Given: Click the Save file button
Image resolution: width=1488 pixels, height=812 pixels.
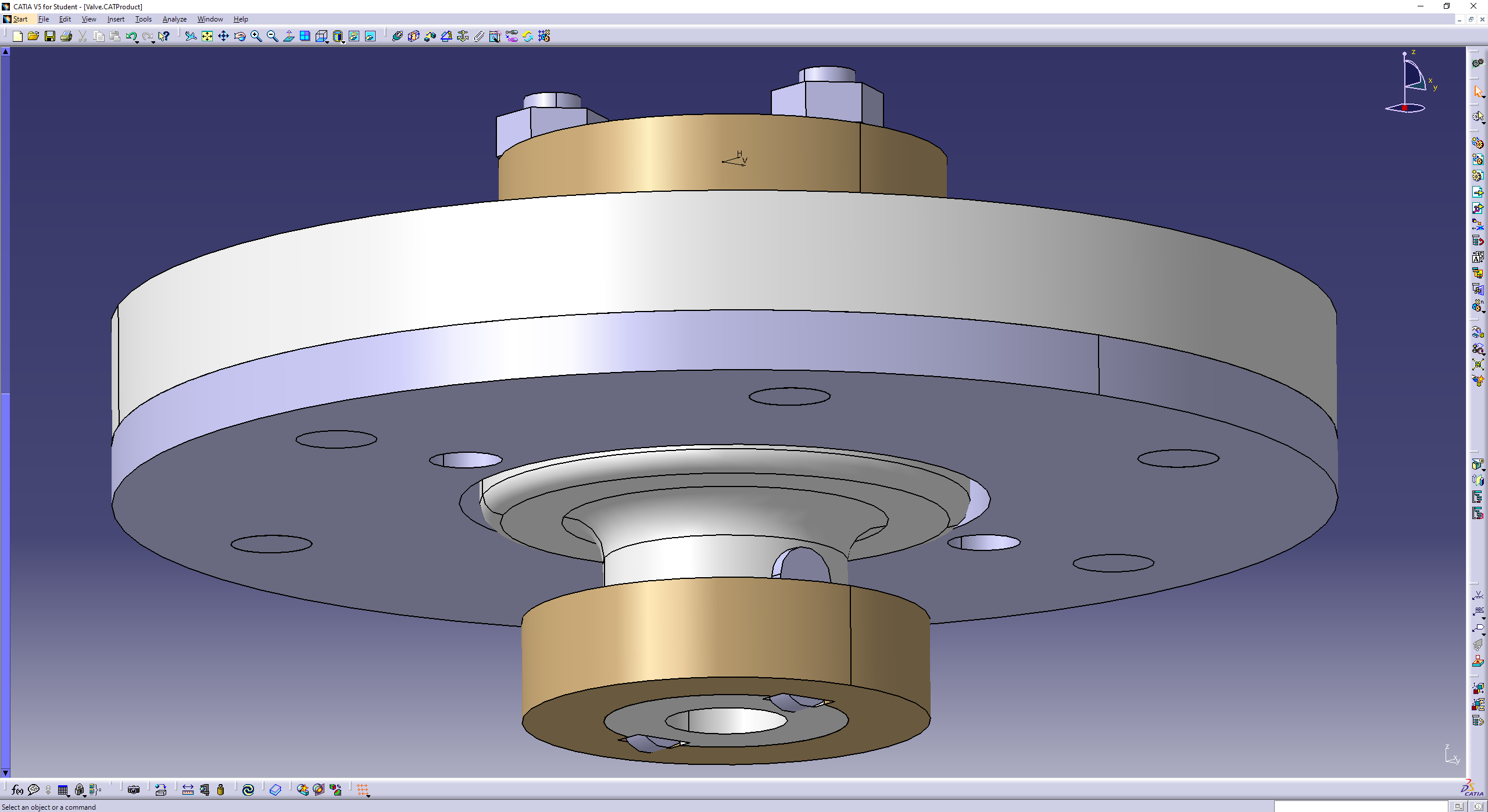Looking at the screenshot, I should pyautogui.click(x=50, y=37).
